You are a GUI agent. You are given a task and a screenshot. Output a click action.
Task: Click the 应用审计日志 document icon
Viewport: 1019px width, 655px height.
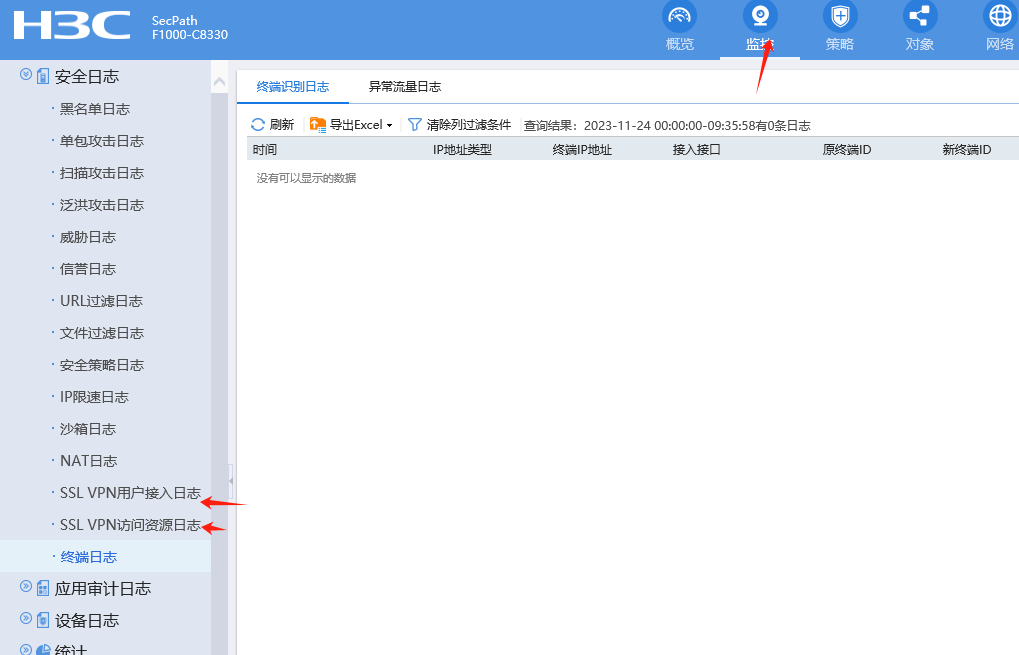pos(43,589)
